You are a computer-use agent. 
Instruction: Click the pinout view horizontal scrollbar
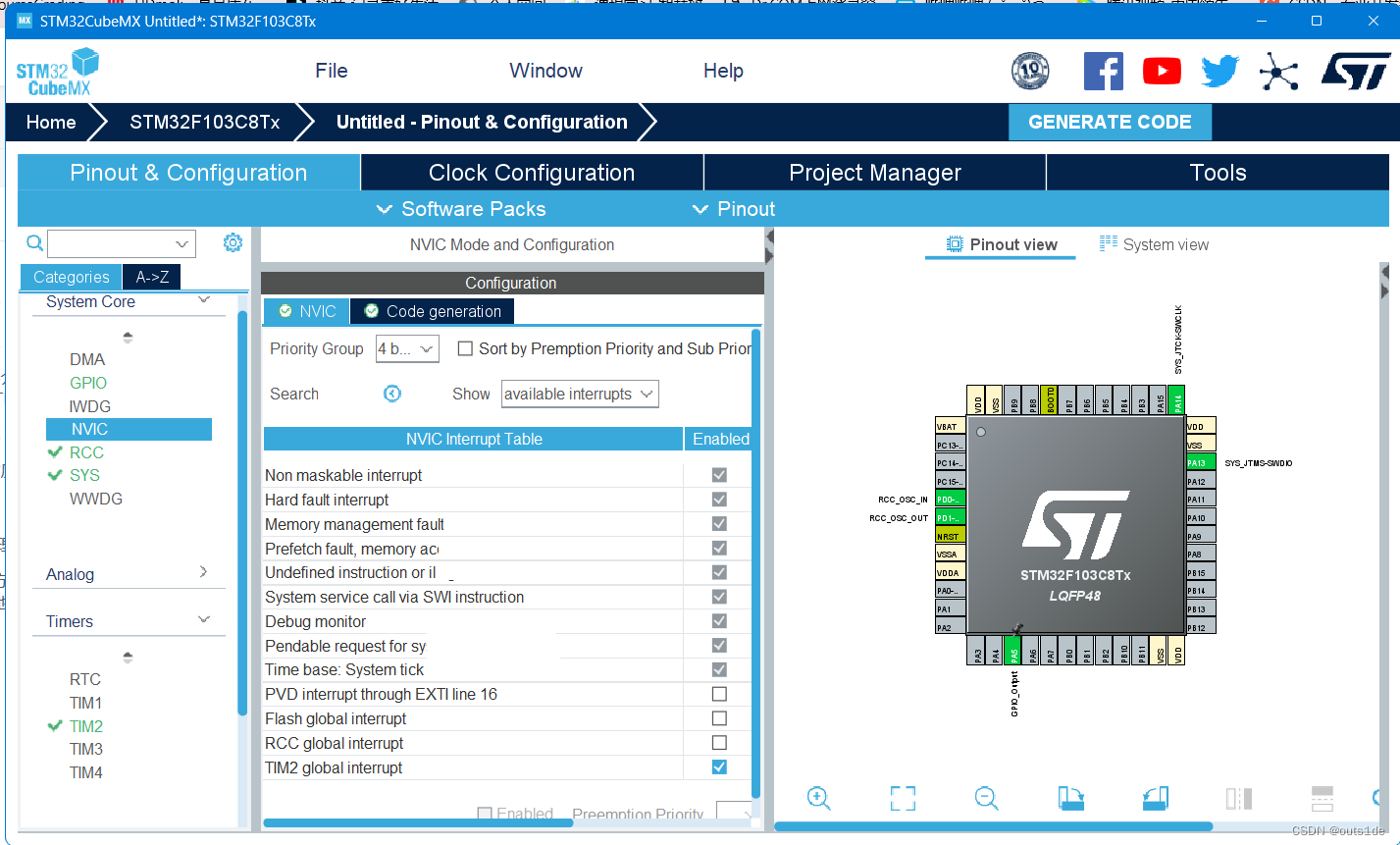[994, 826]
